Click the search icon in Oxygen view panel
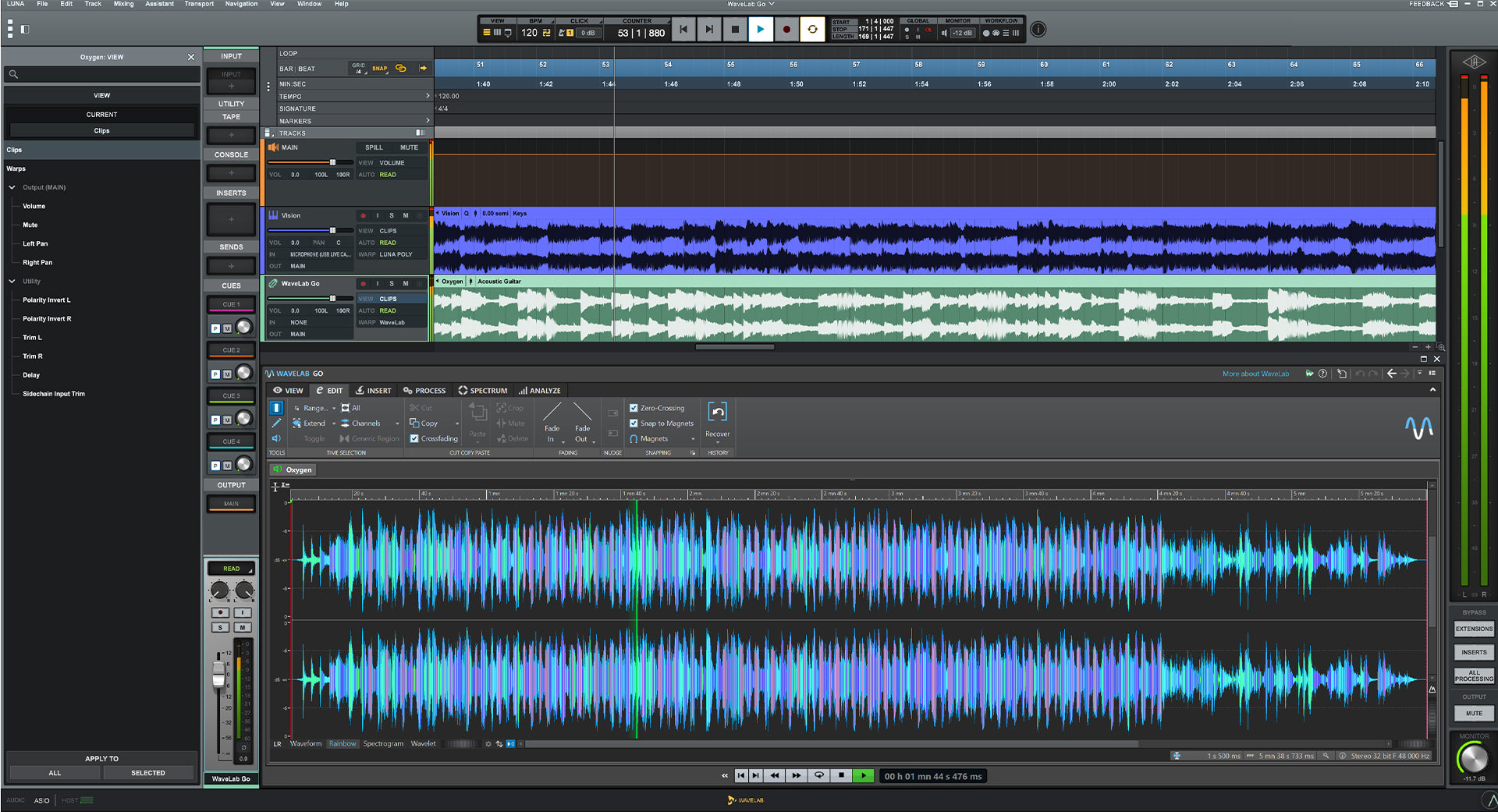 click(13, 74)
